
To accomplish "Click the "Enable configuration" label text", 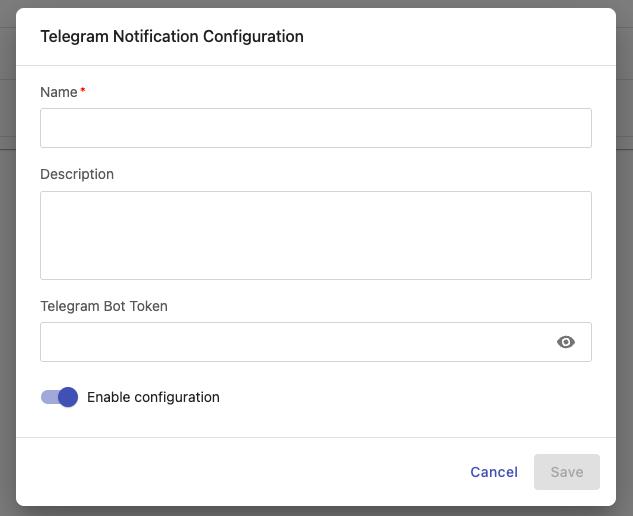I will (x=153, y=397).
